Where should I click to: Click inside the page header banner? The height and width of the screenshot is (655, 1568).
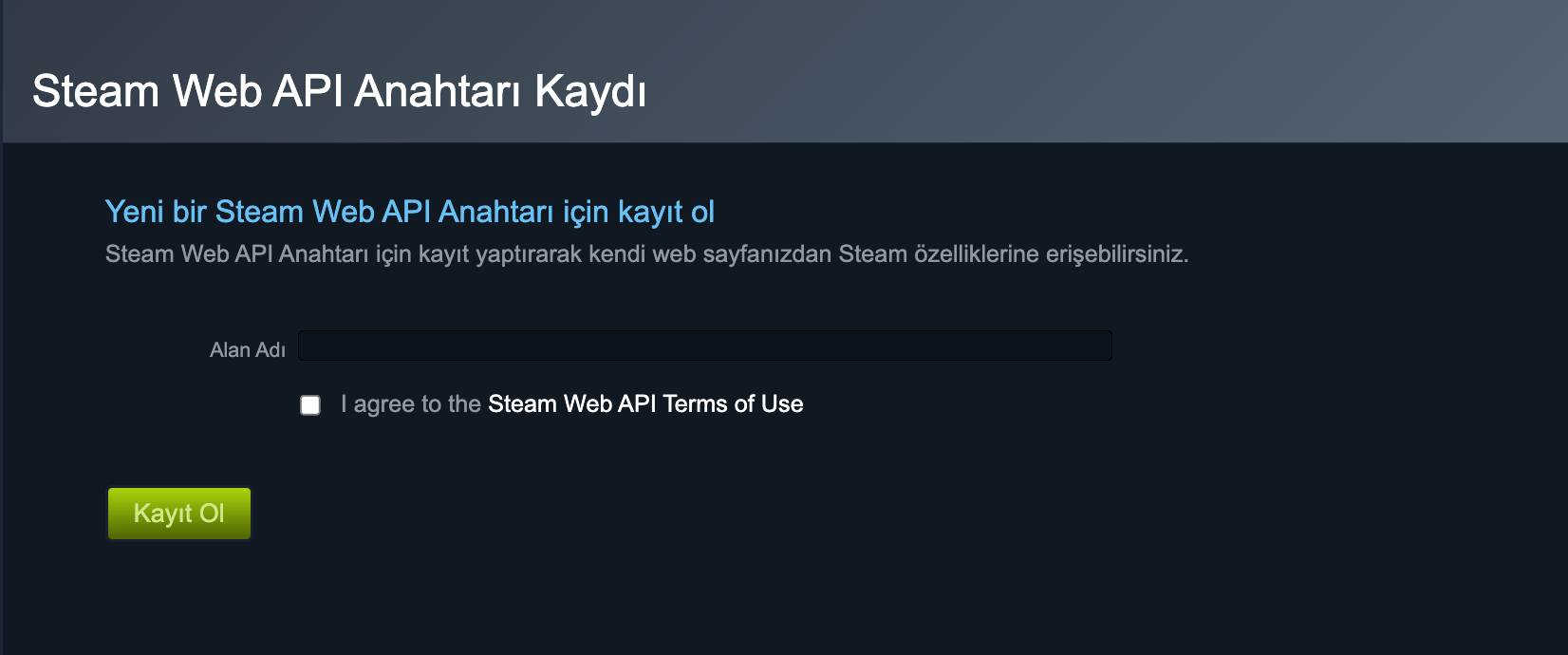point(784,71)
